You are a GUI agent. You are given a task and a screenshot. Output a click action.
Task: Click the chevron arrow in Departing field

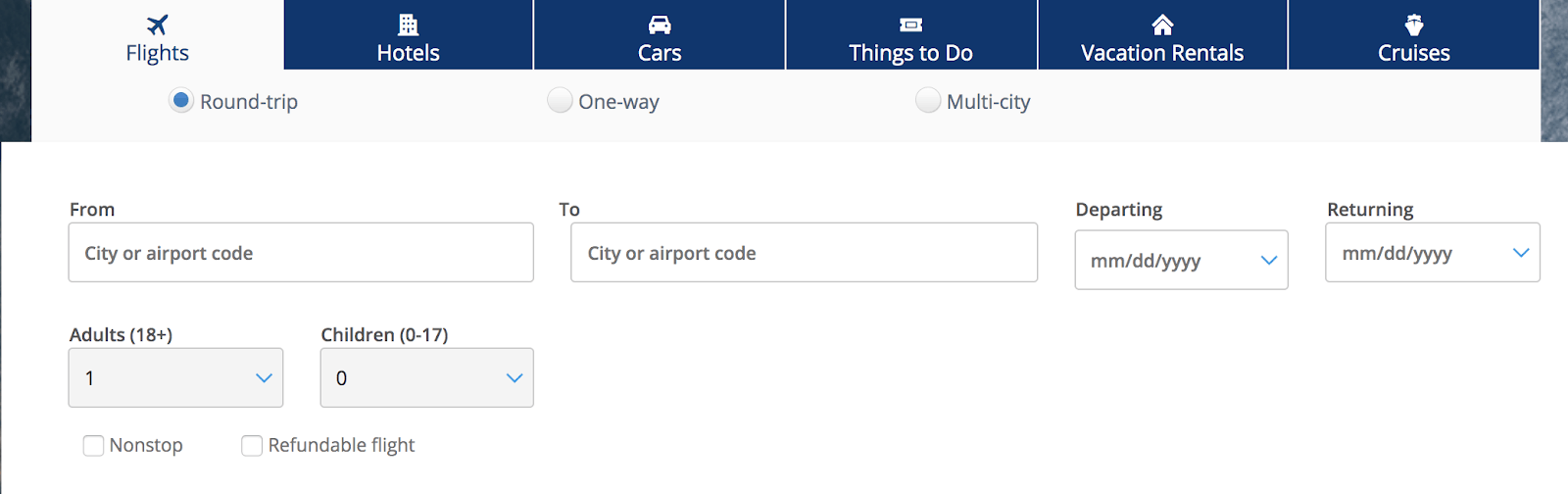(1269, 261)
